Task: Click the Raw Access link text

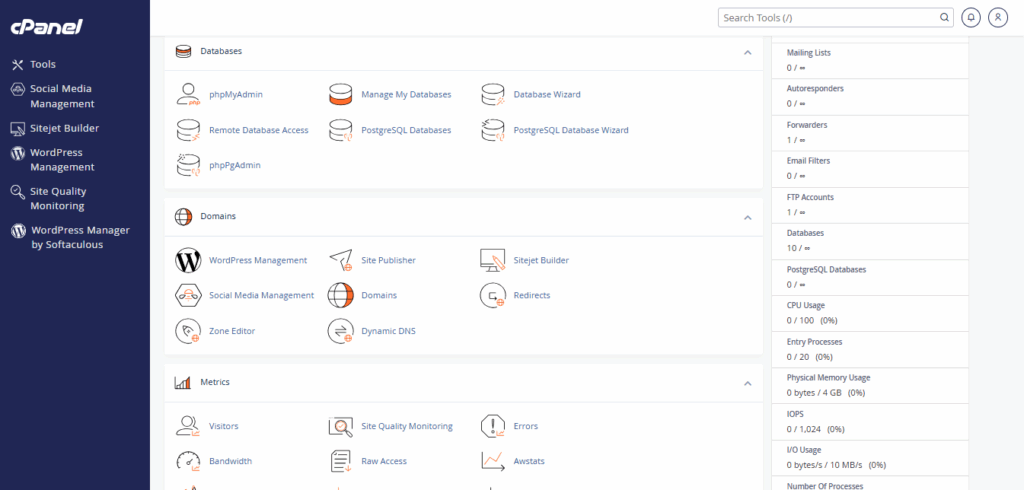Action: 384,461
